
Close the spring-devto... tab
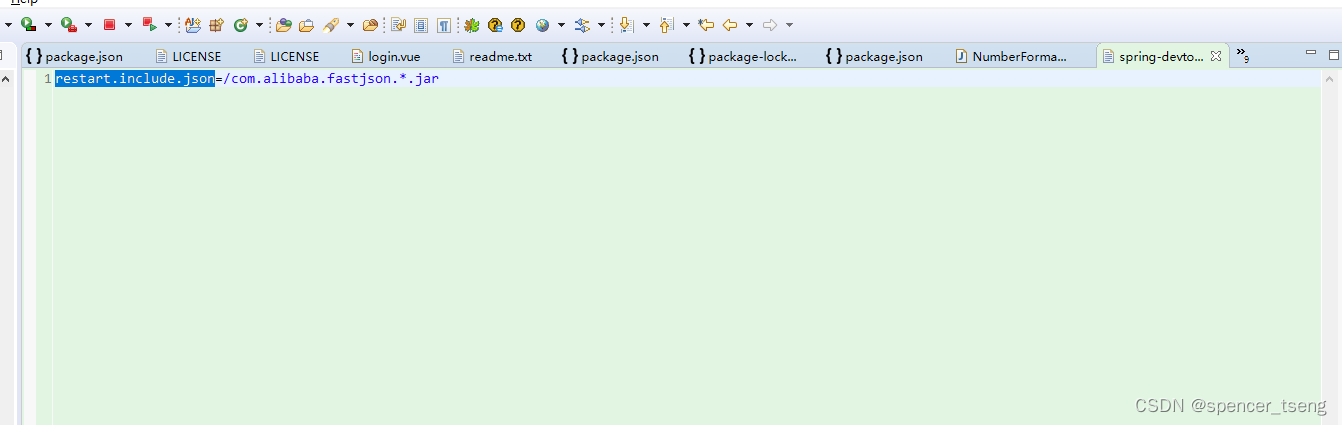coord(1216,56)
